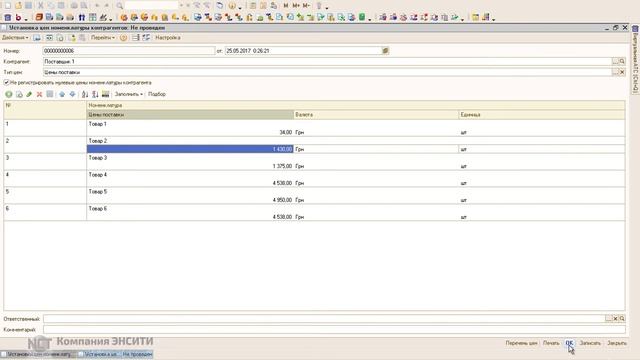The height and width of the screenshot is (360, 640).
Task: Clear the Ответственный field with X icon
Action: click(616, 318)
